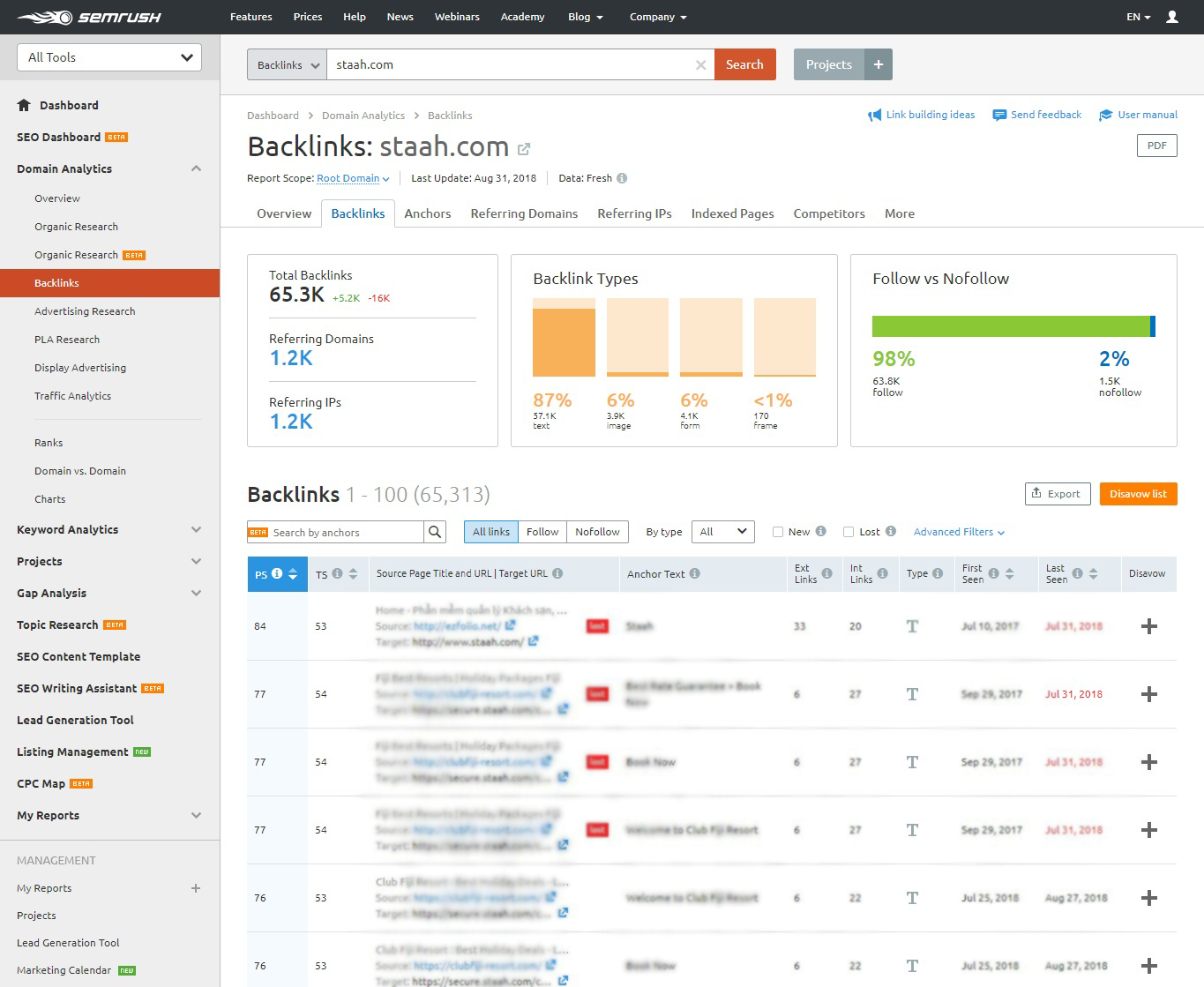Click the Type column info icon
The image size is (1204, 987).
coord(937,573)
